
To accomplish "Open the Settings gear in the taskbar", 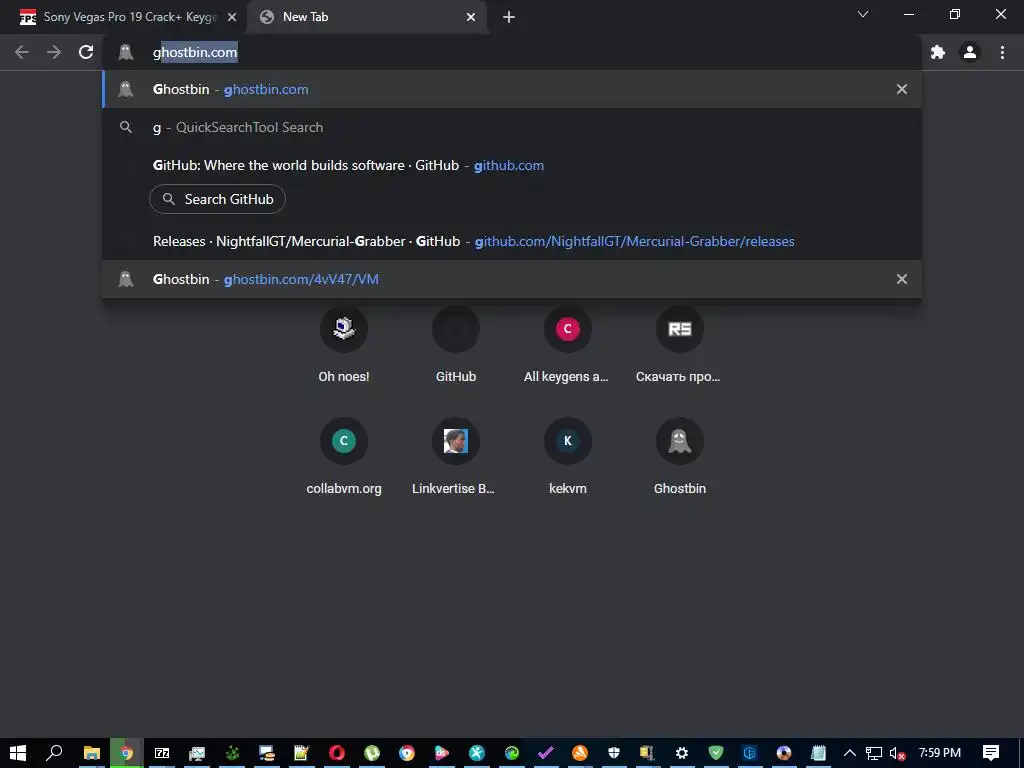I will [x=681, y=753].
